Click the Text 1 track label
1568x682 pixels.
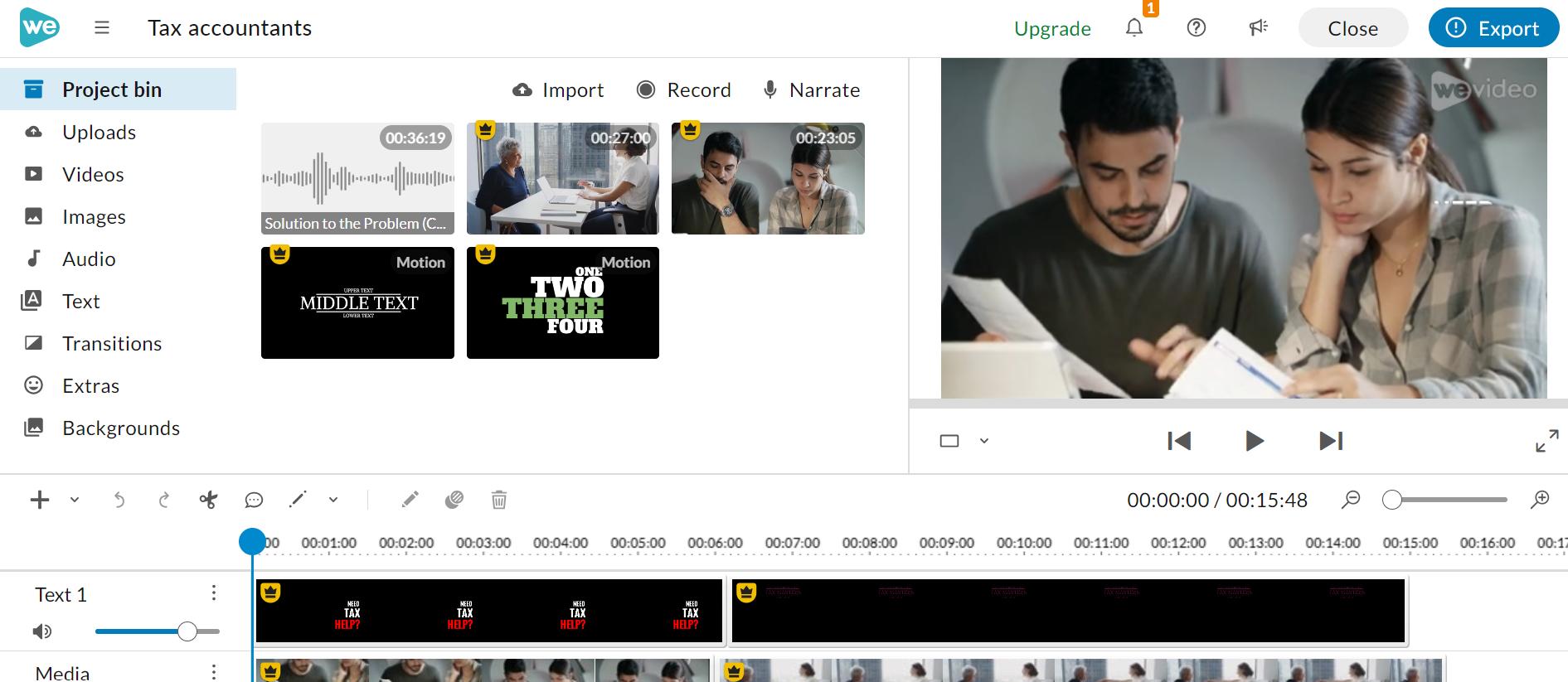(x=61, y=594)
